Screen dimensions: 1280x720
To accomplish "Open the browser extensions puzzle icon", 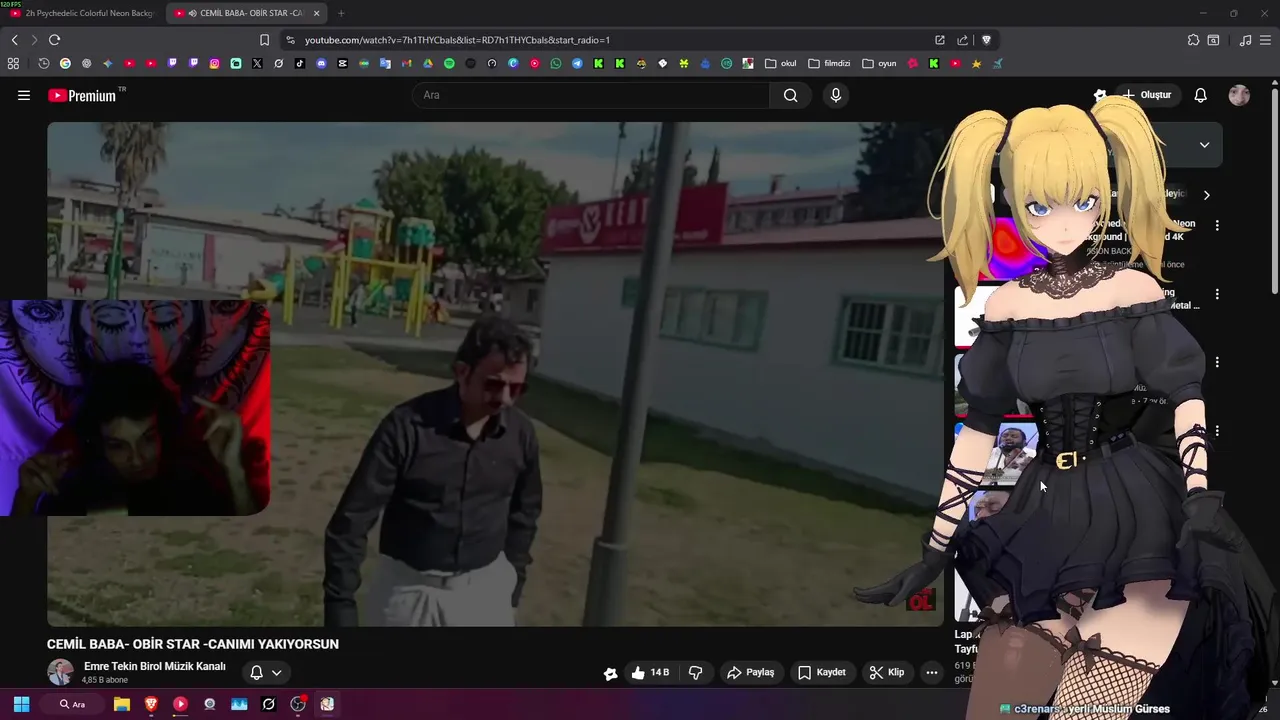I will pos(1193,40).
